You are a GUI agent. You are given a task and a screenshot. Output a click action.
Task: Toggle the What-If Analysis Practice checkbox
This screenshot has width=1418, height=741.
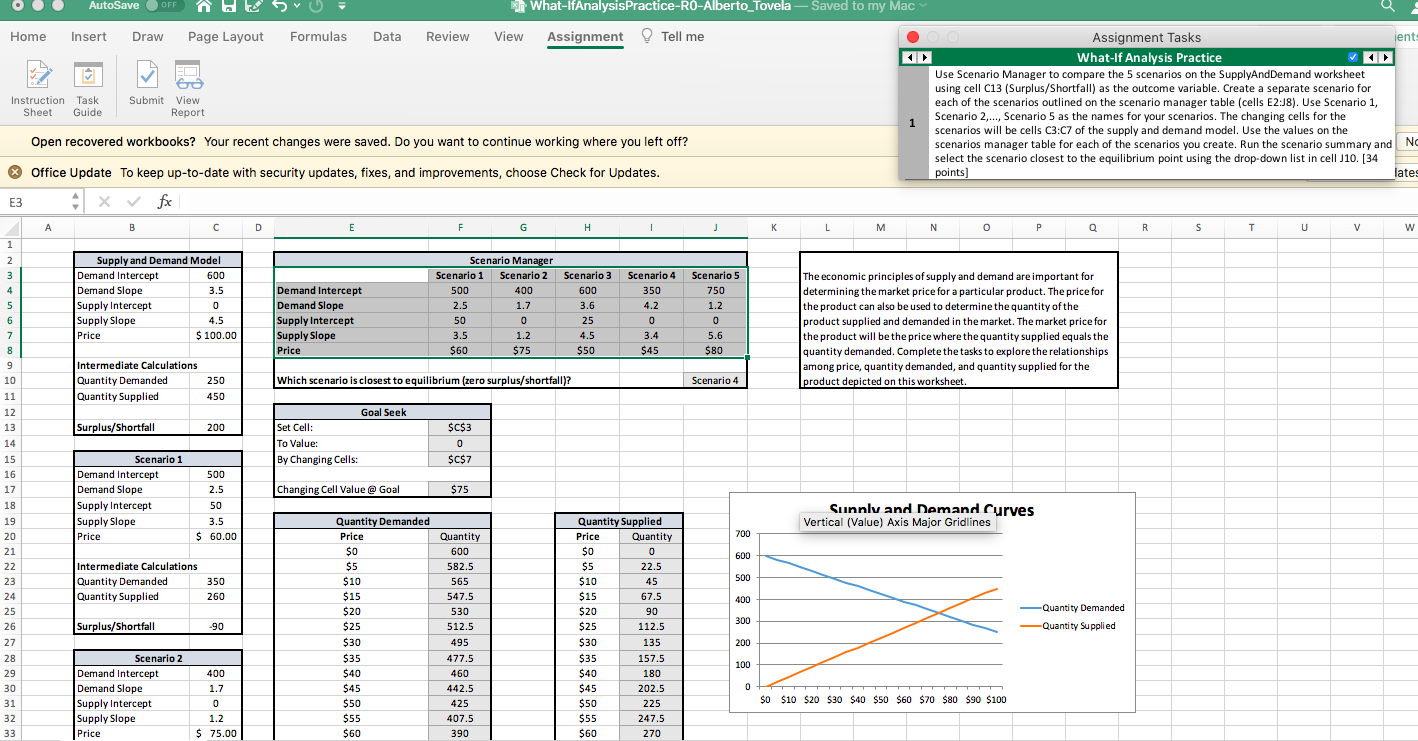(x=1353, y=57)
